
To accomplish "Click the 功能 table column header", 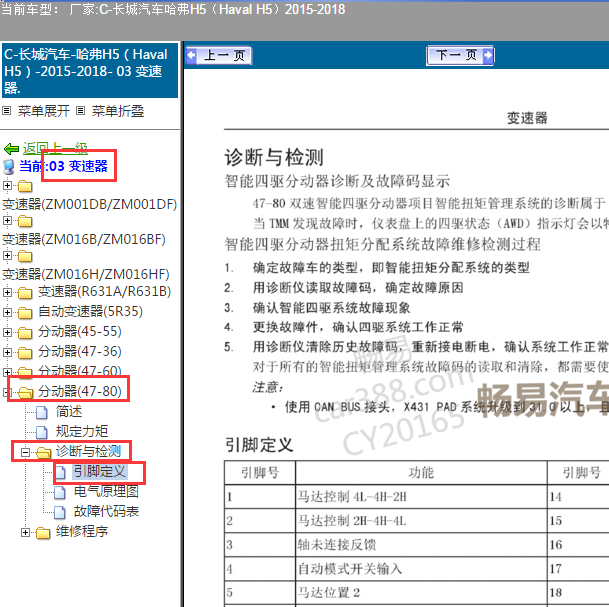I will click(421, 473).
